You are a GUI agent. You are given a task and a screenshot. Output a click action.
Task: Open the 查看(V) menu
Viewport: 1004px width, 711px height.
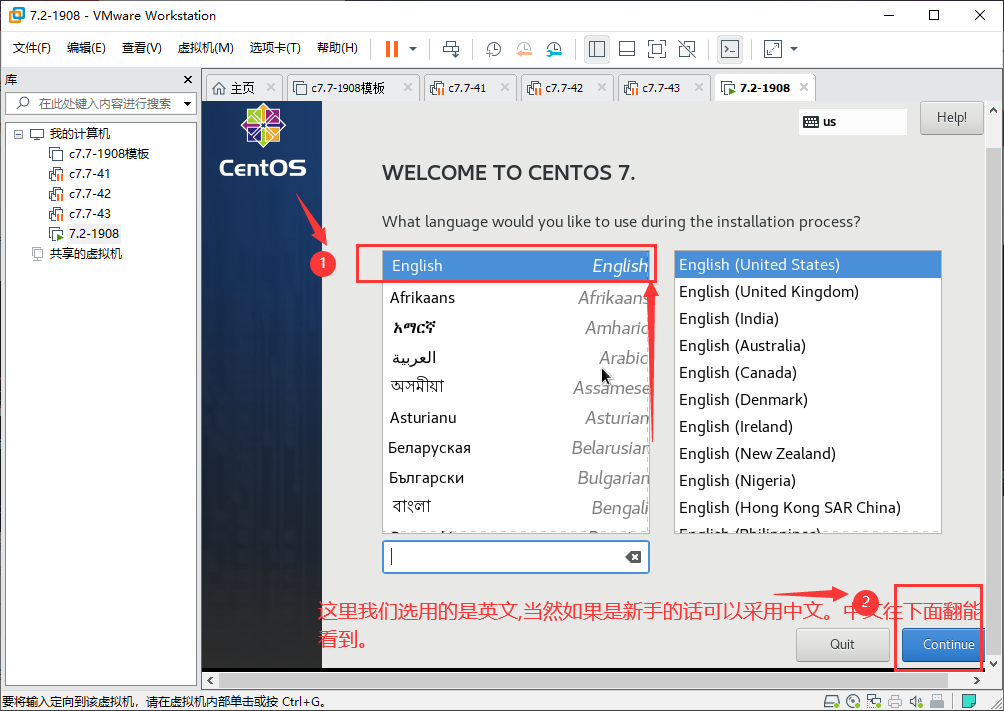click(x=142, y=48)
